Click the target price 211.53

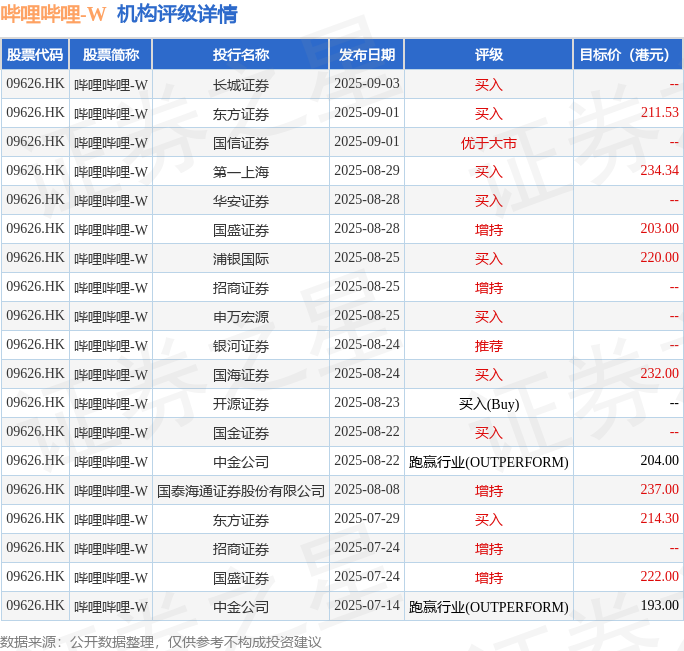[660, 112]
